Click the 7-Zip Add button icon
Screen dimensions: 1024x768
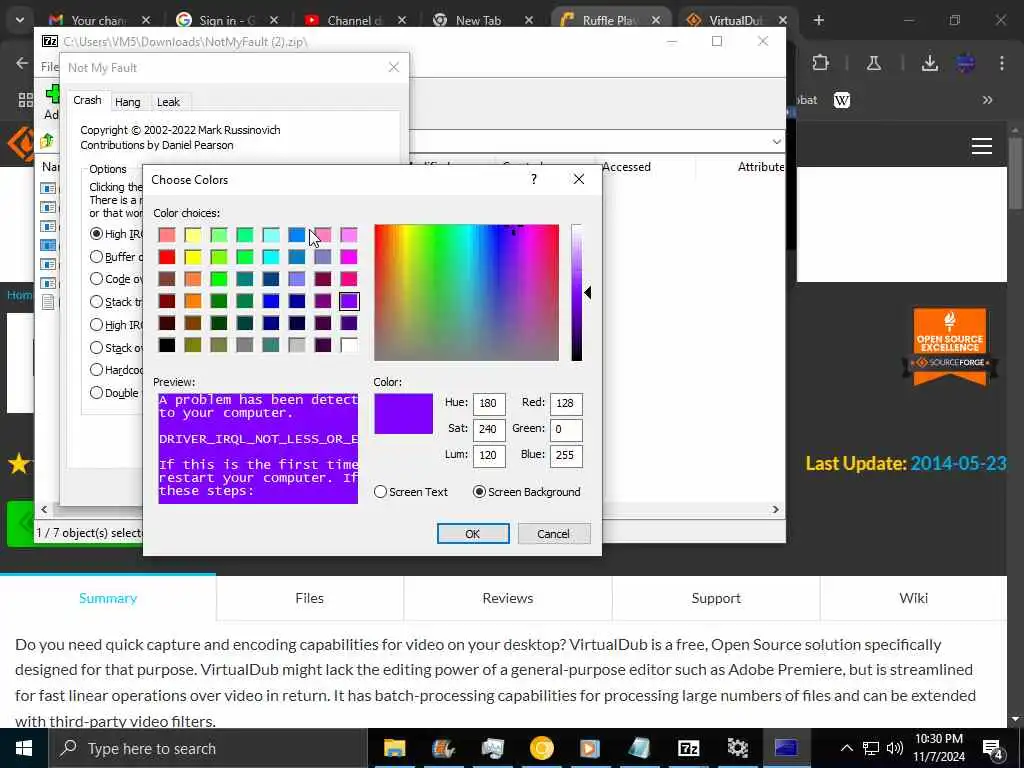click(x=52, y=95)
